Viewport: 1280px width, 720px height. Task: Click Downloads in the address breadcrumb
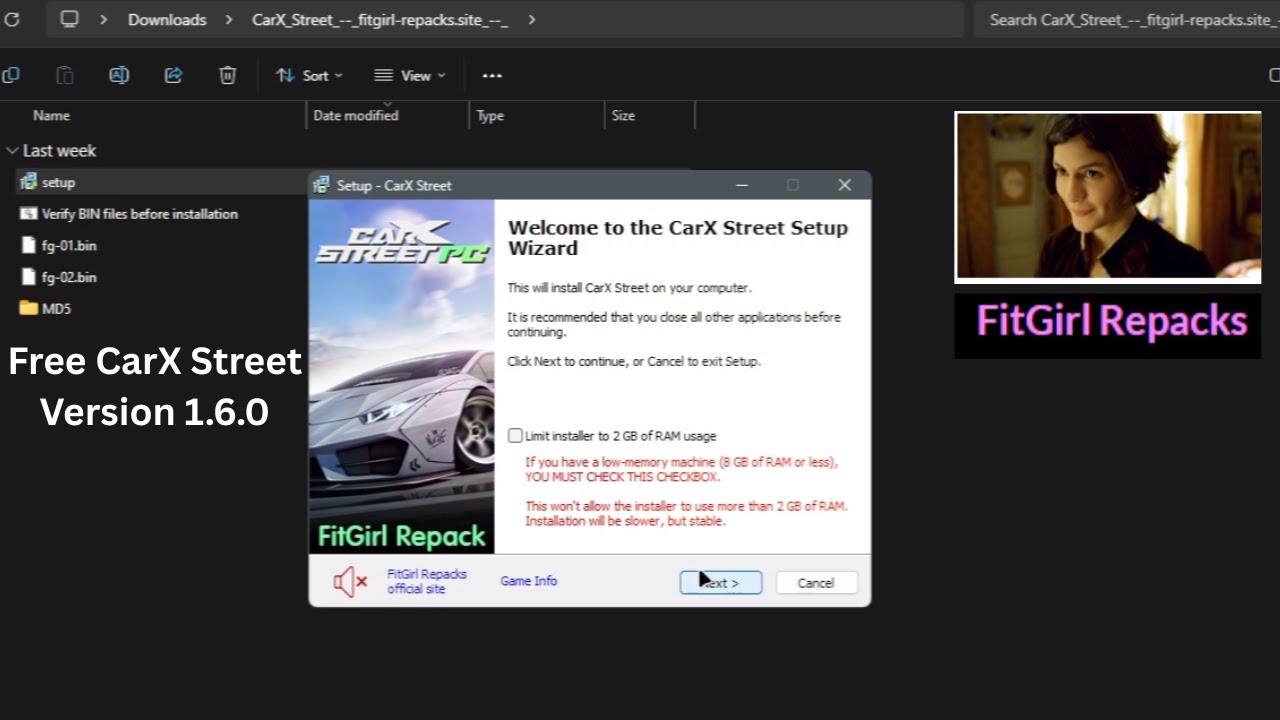(167, 20)
